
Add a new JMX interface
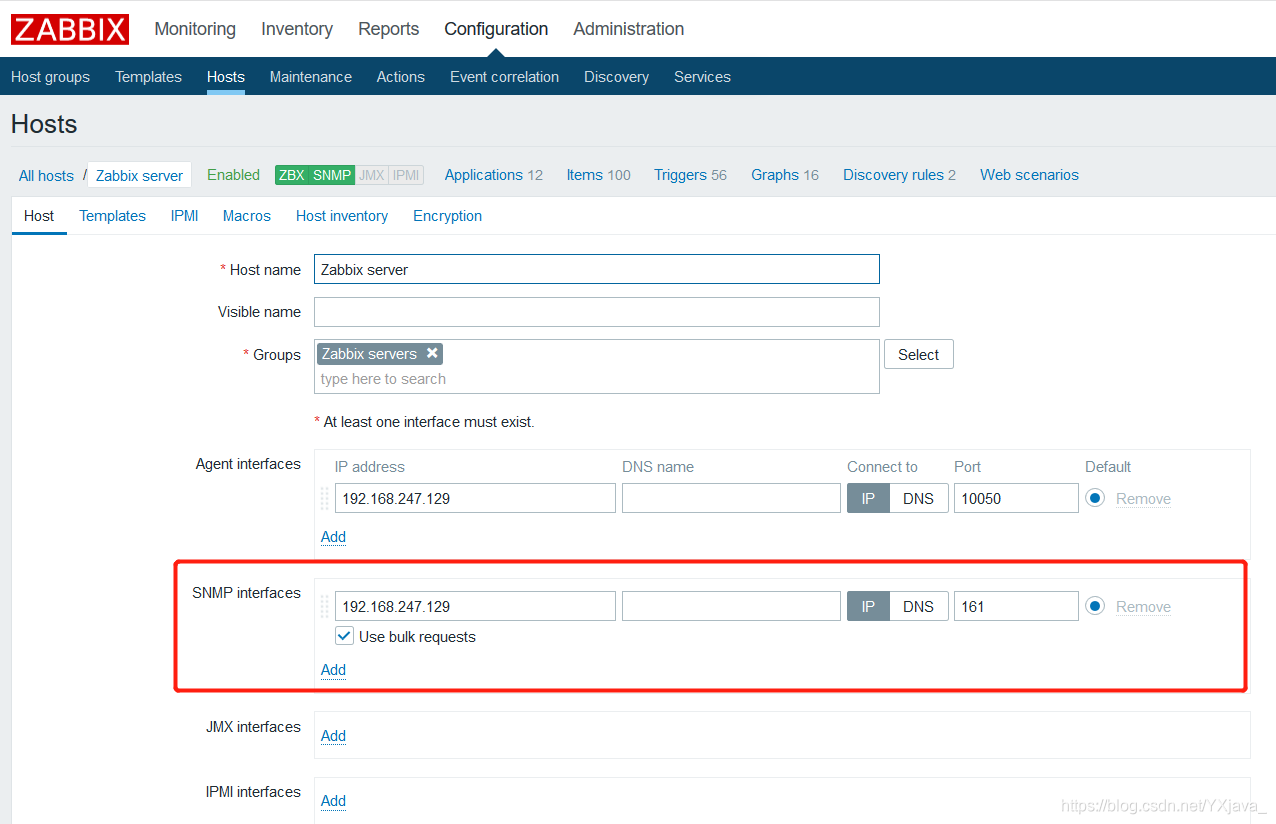coord(333,736)
